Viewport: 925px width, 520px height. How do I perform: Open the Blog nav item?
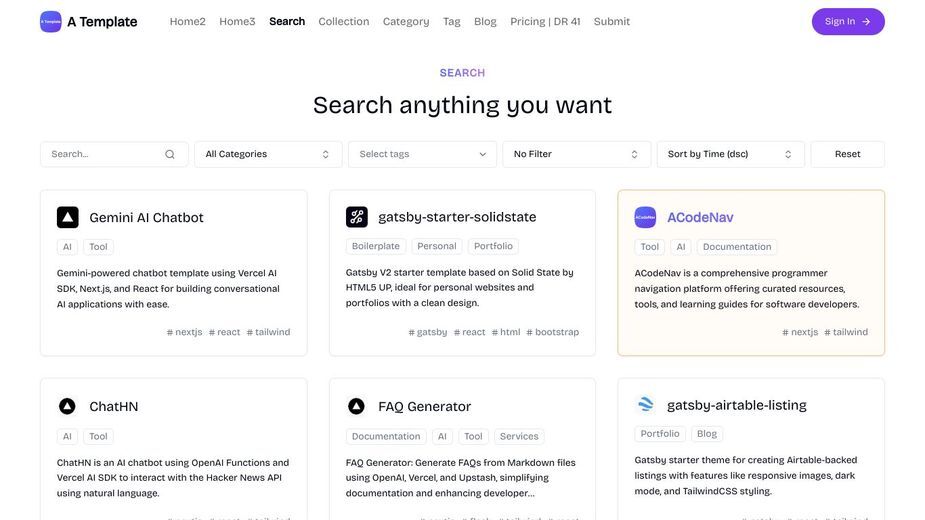[486, 21]
